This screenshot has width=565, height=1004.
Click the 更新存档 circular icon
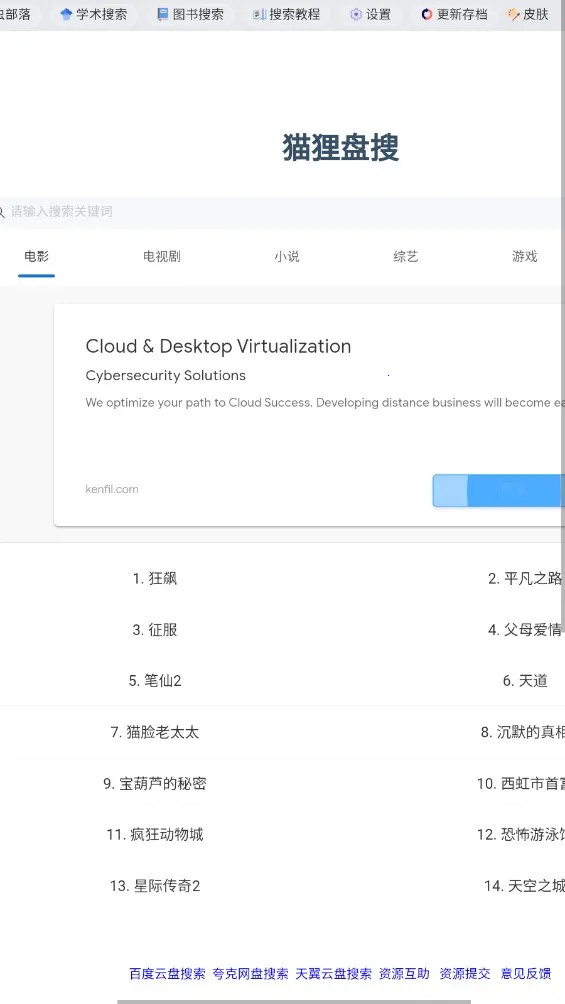coord(427,14)
